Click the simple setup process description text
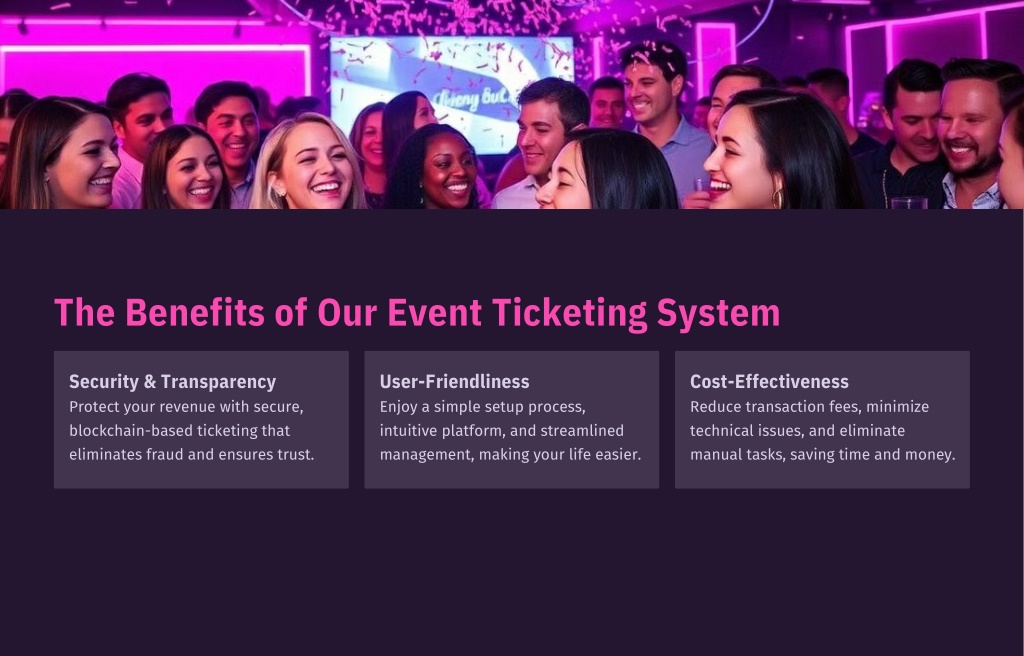1024x656 pixels. pyautogui.click(x=511, y=431)
